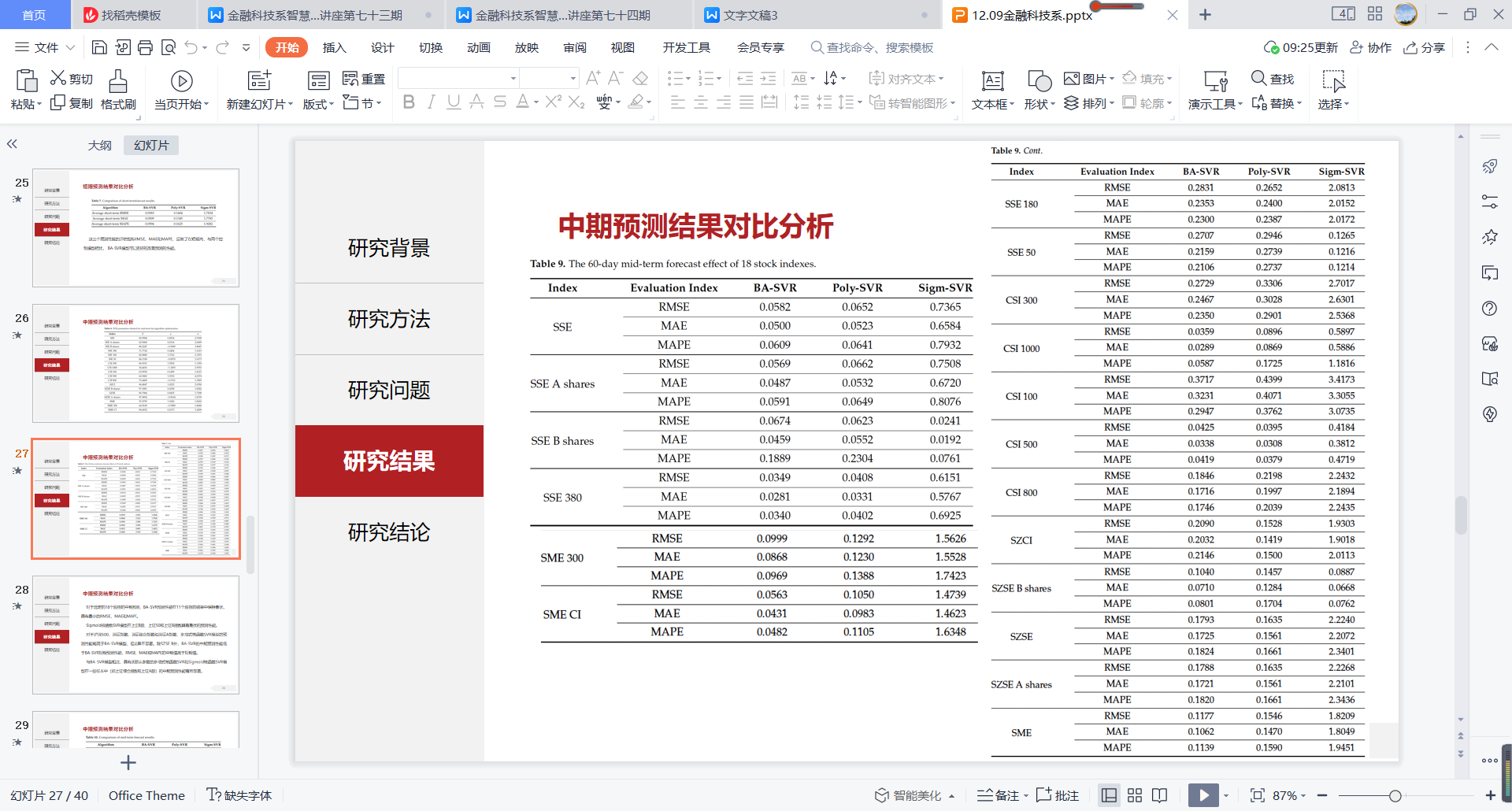The width and height of the screenshot is (1512, 811).
Task: Click Decrease font size icon
Action: click(616, 78)
